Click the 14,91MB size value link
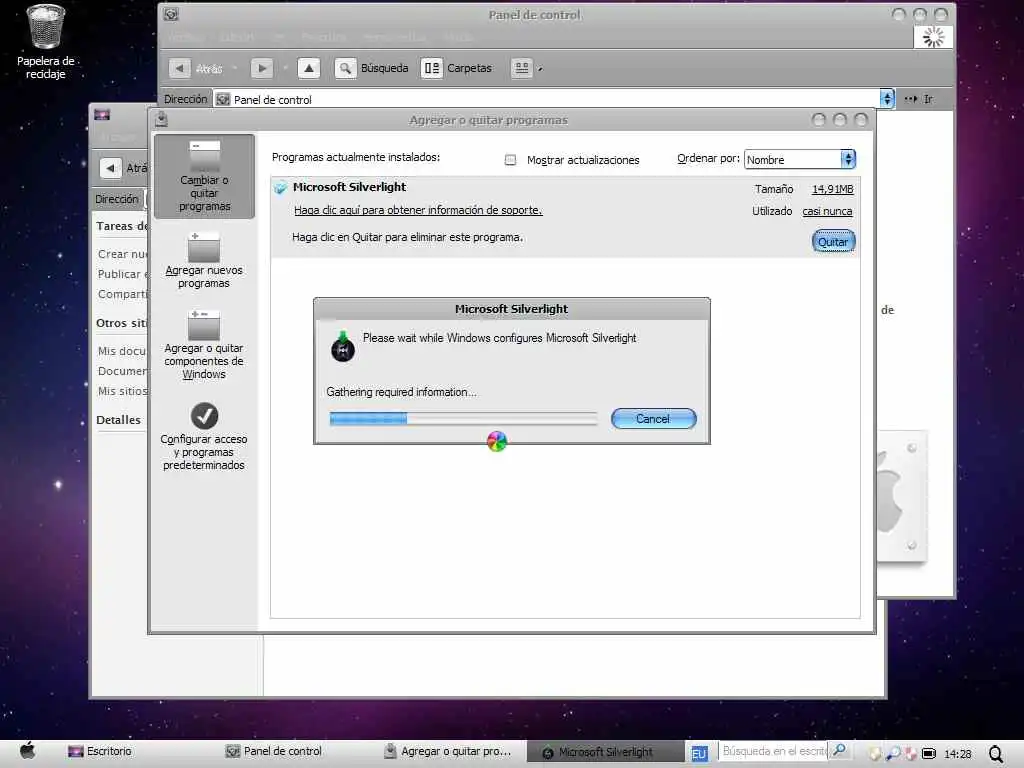This screenshot has height=768, width=1024. (x=832, y=189)
